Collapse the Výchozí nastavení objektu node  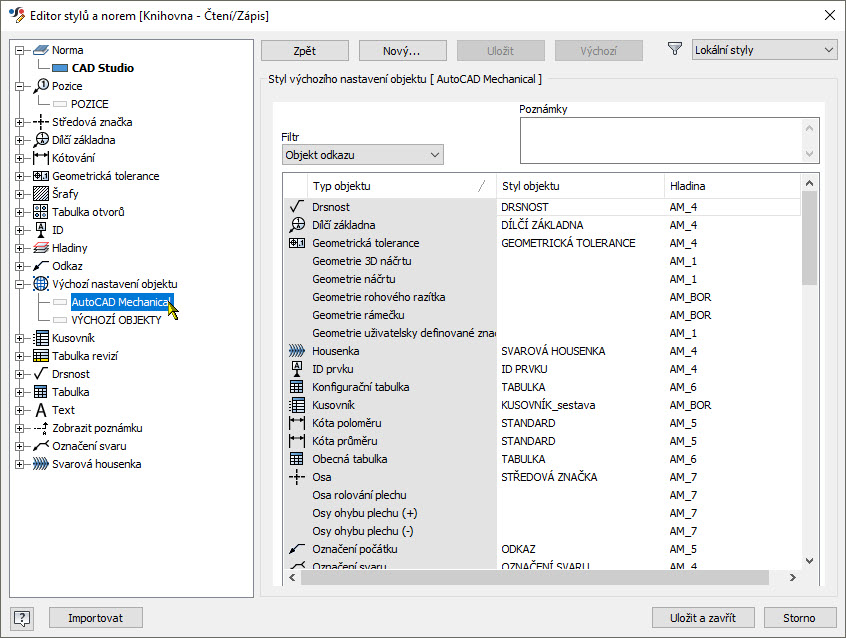point(19,284)
